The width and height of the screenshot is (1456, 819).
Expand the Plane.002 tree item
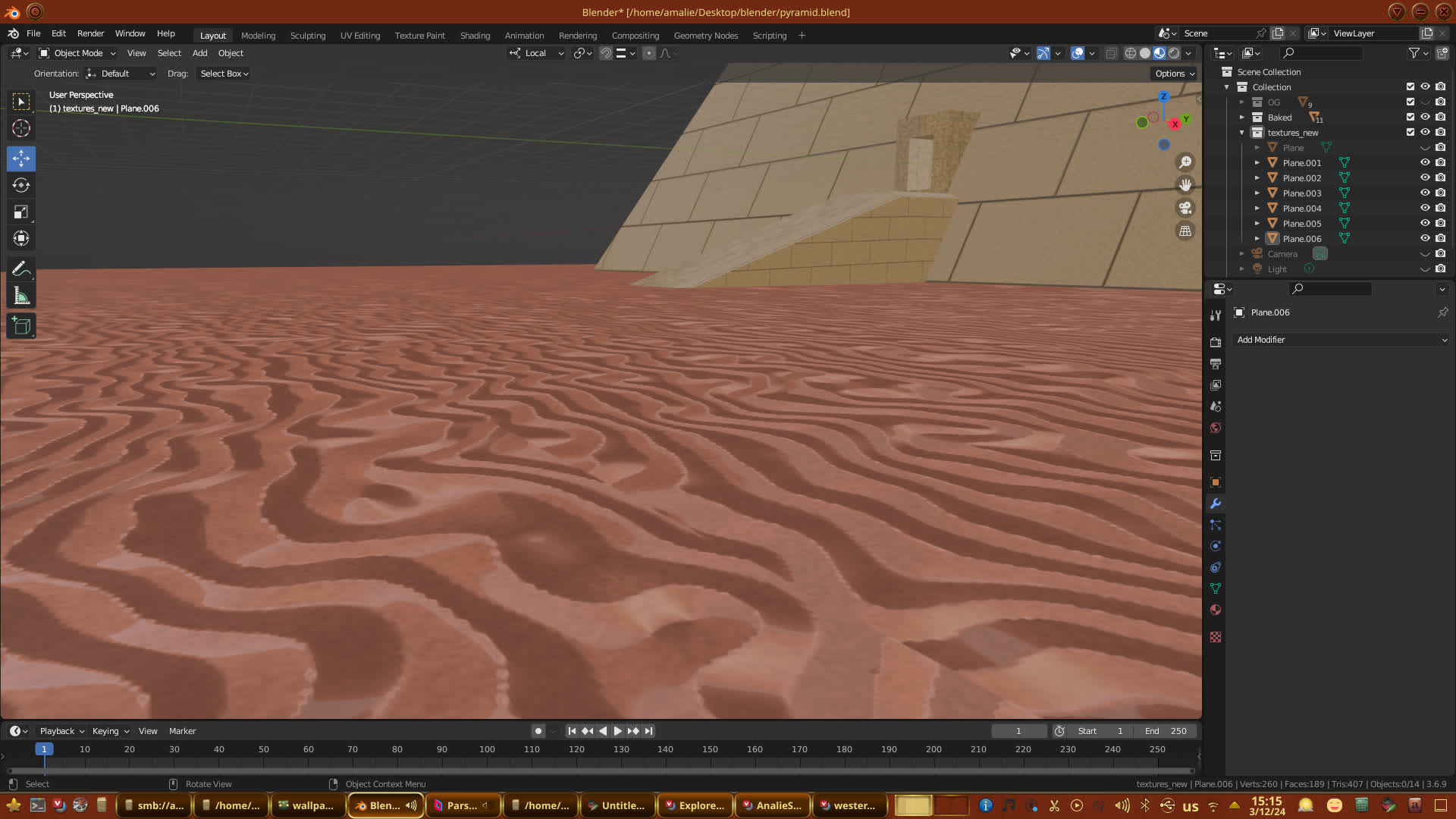click(x=1257, y=177)
